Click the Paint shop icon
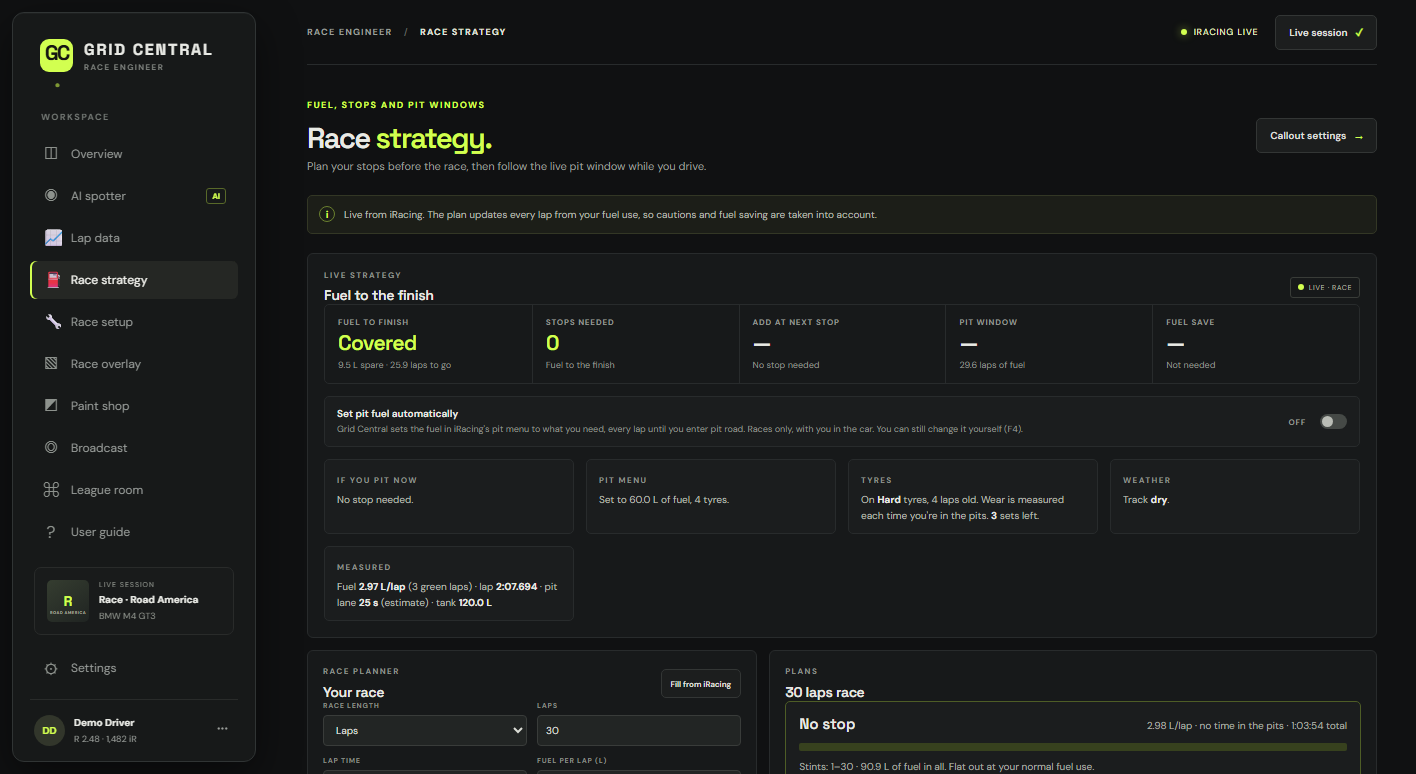 52,406
